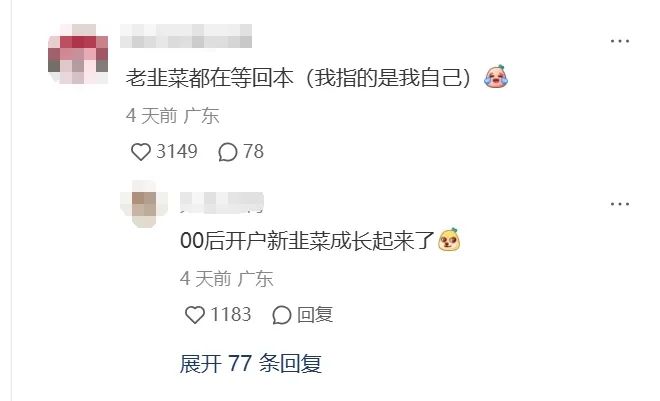Click the top comment's 4 天前 广东 timestamp
The image size is (660, 401).
[x=173, y=116]
